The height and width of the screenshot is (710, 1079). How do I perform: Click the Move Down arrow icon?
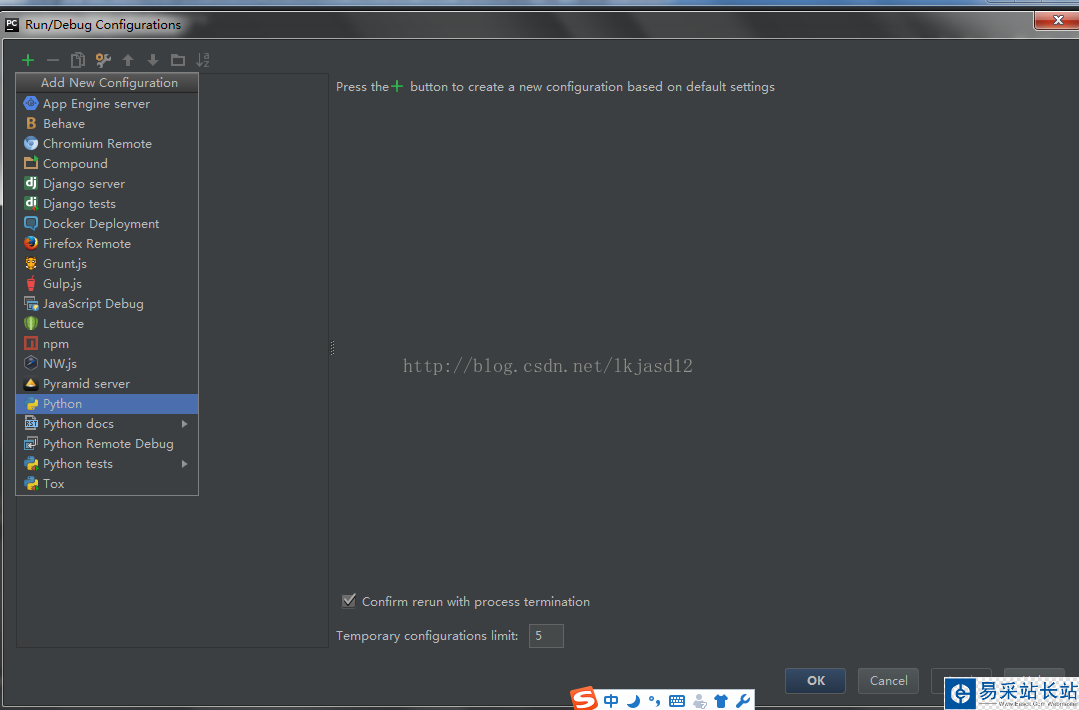pyautogui.click(x=153, y=61)
